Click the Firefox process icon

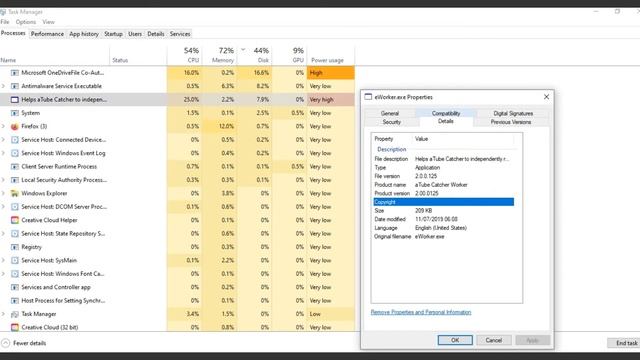point(15,127)
